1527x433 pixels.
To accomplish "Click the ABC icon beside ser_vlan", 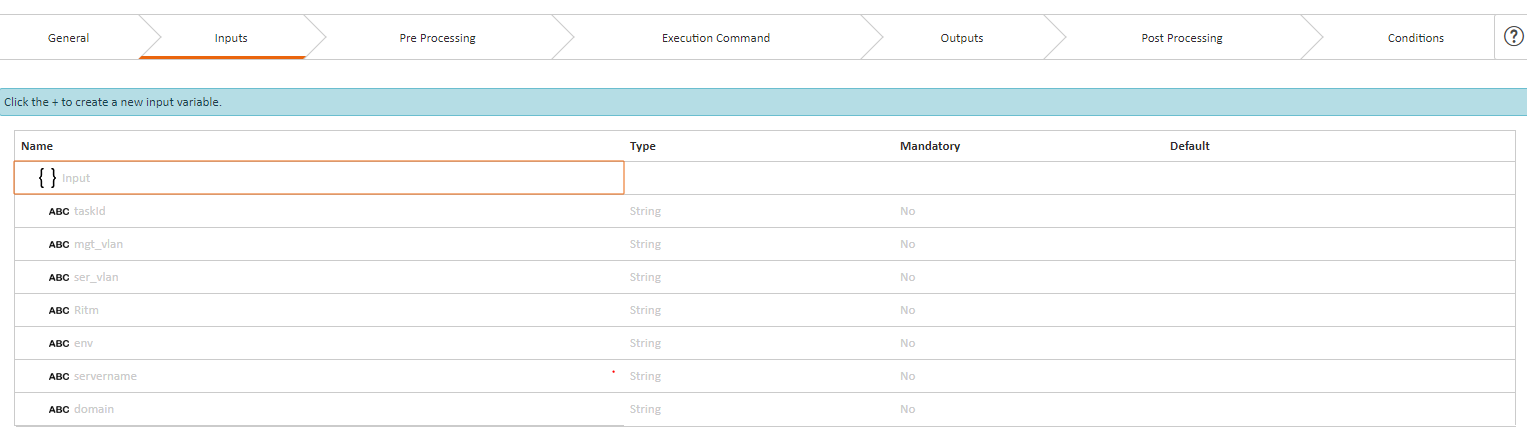I will click(59, 278).
